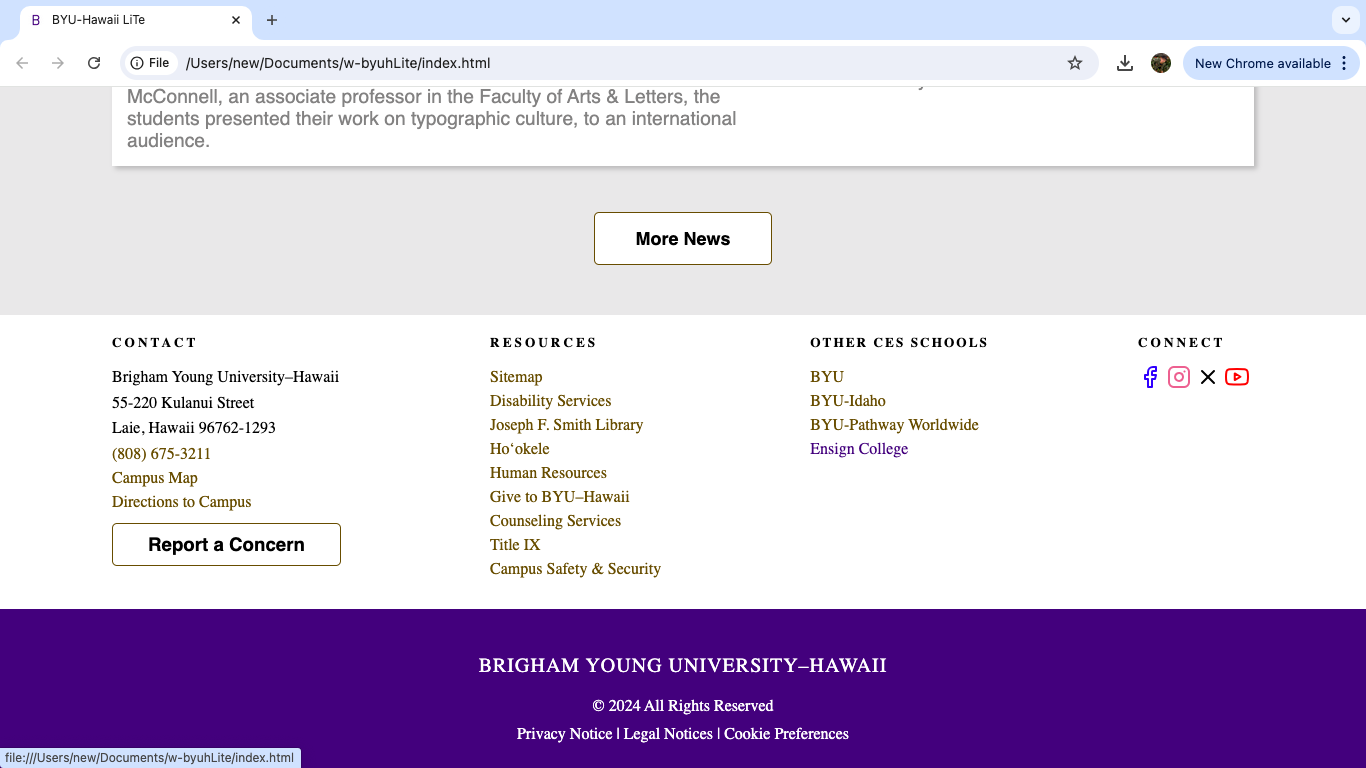Open the Campus Map link
This screenshot has height=768, width=1366.
(155, 478)
